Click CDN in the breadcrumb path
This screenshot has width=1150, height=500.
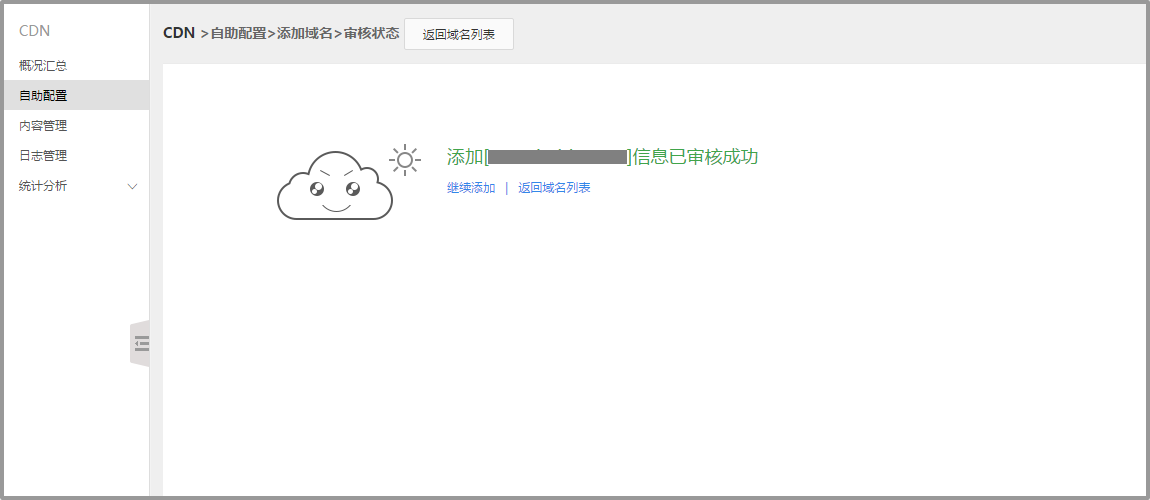(x=179, y=33)
